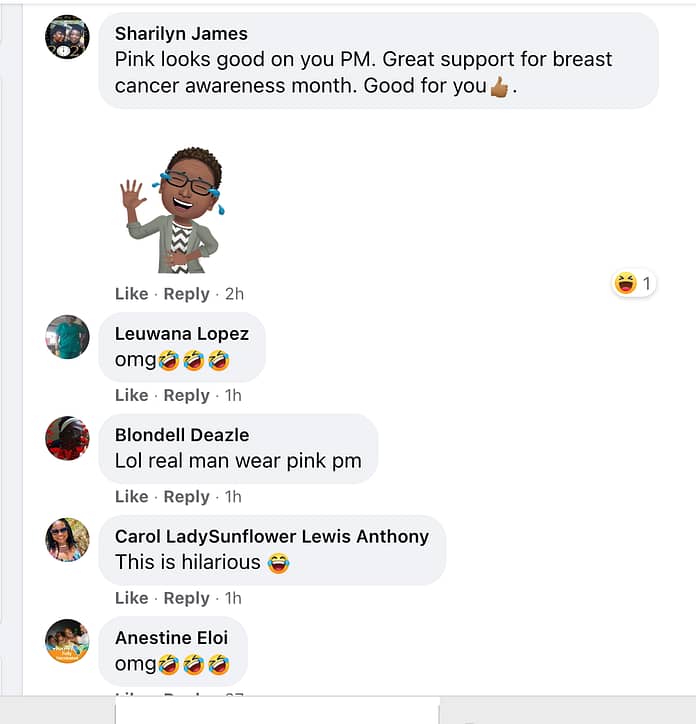Open Carol LadySunflower Lewis Anthony avatar
Image resolution: width=696 pixels, height=724 pixels.
[x=67, y=540]
